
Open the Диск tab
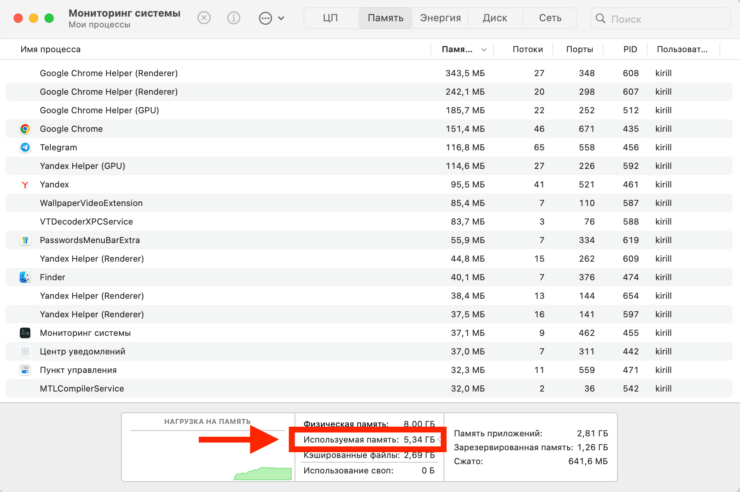coord(495,18)
